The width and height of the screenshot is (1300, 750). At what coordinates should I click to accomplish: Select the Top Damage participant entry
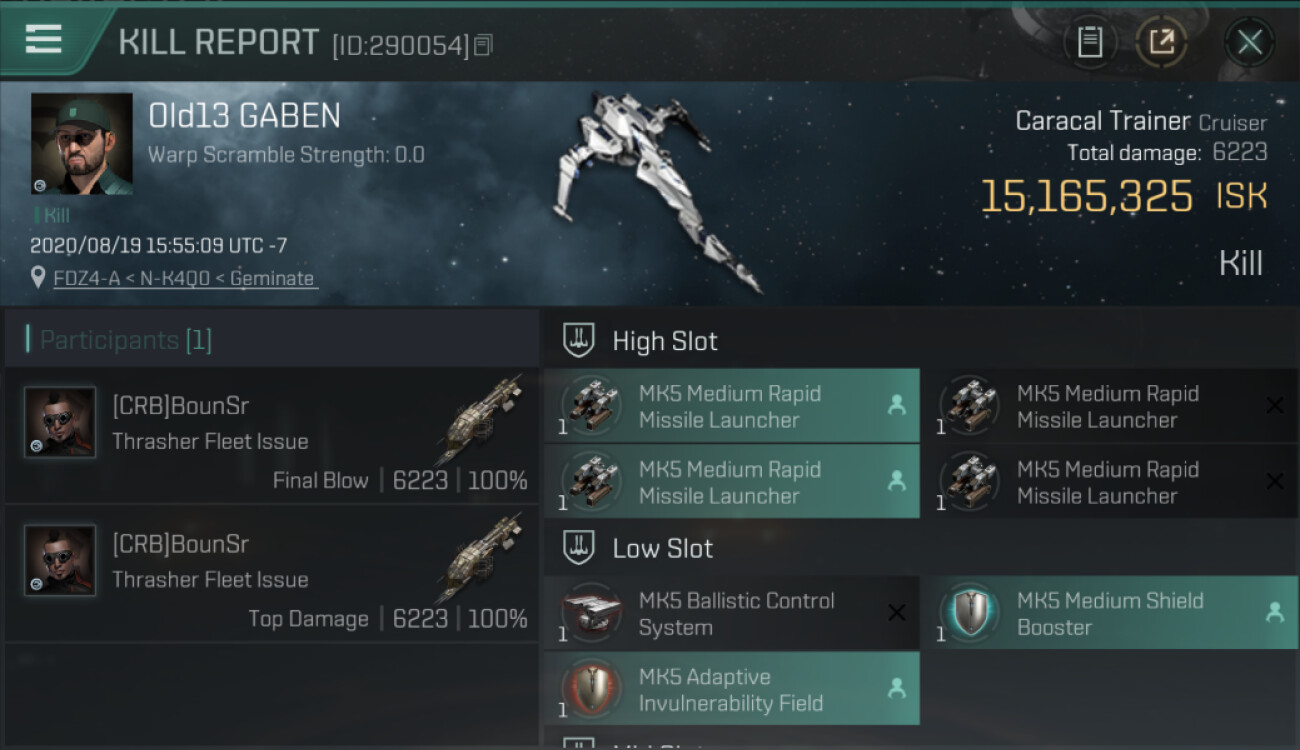[x=272, y=573]
